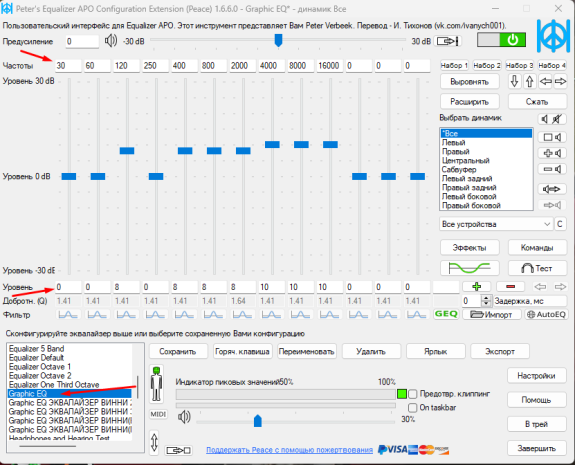The width and height of the screenshot is (575, 465).
Task: Open the green frequency response graph
Action: pyautogui.click(x=469, y=268)
